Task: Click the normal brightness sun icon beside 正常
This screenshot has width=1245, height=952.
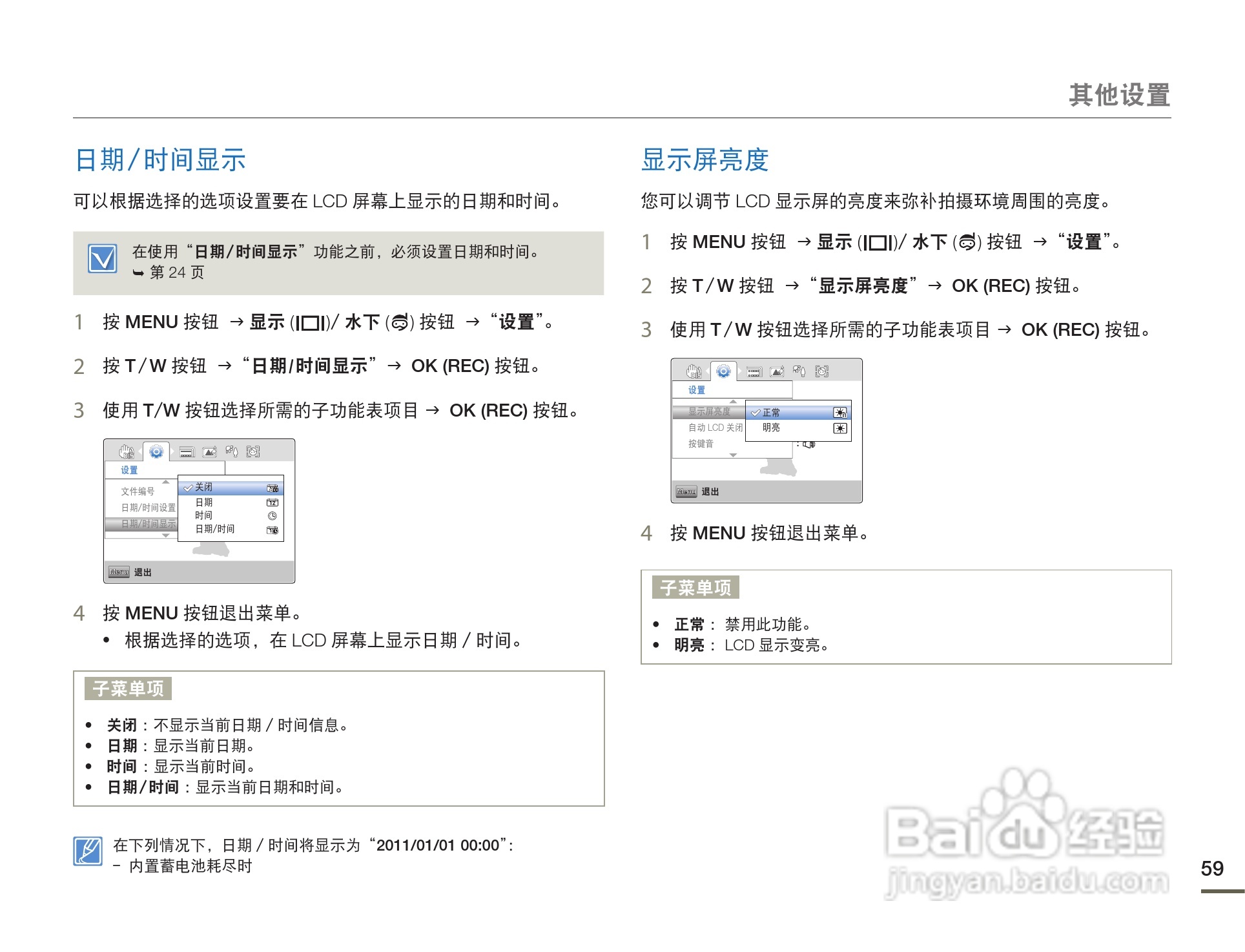Action: 840,413
